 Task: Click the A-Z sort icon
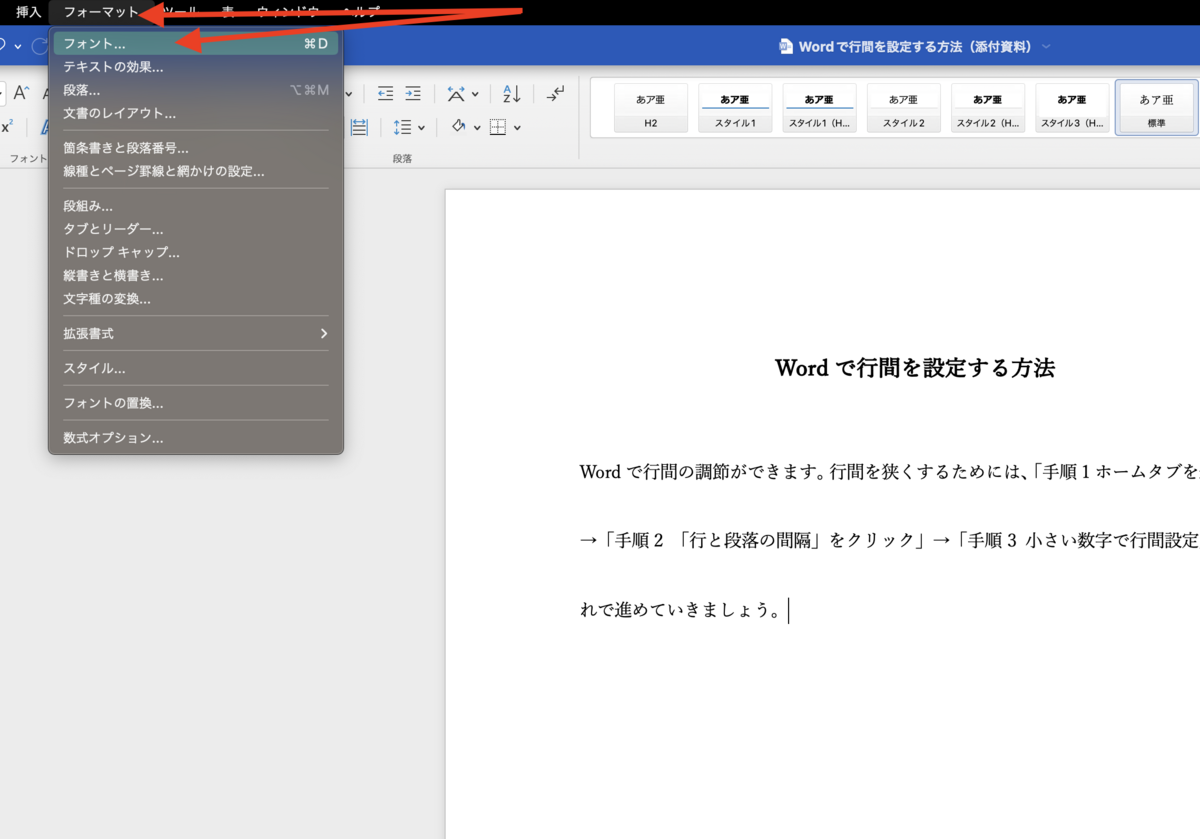point(512,93)
